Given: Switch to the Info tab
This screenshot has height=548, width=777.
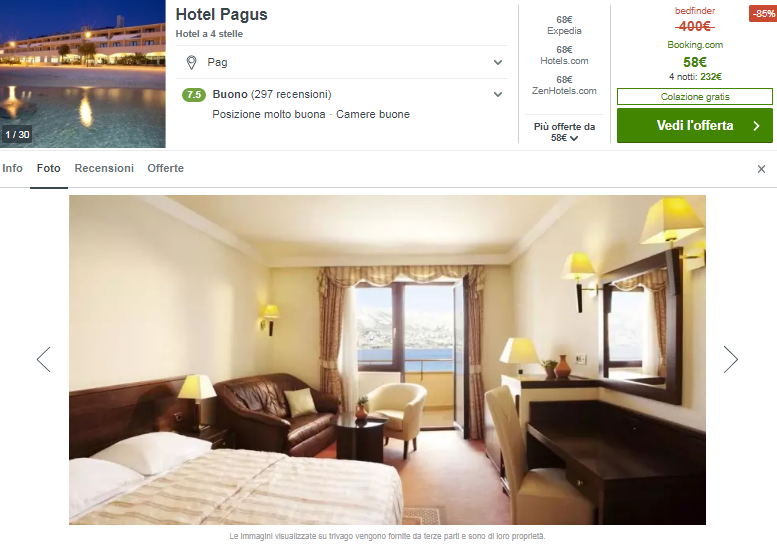Looking at the screenshot, I should pyautogui.click(x=12, y=168).
